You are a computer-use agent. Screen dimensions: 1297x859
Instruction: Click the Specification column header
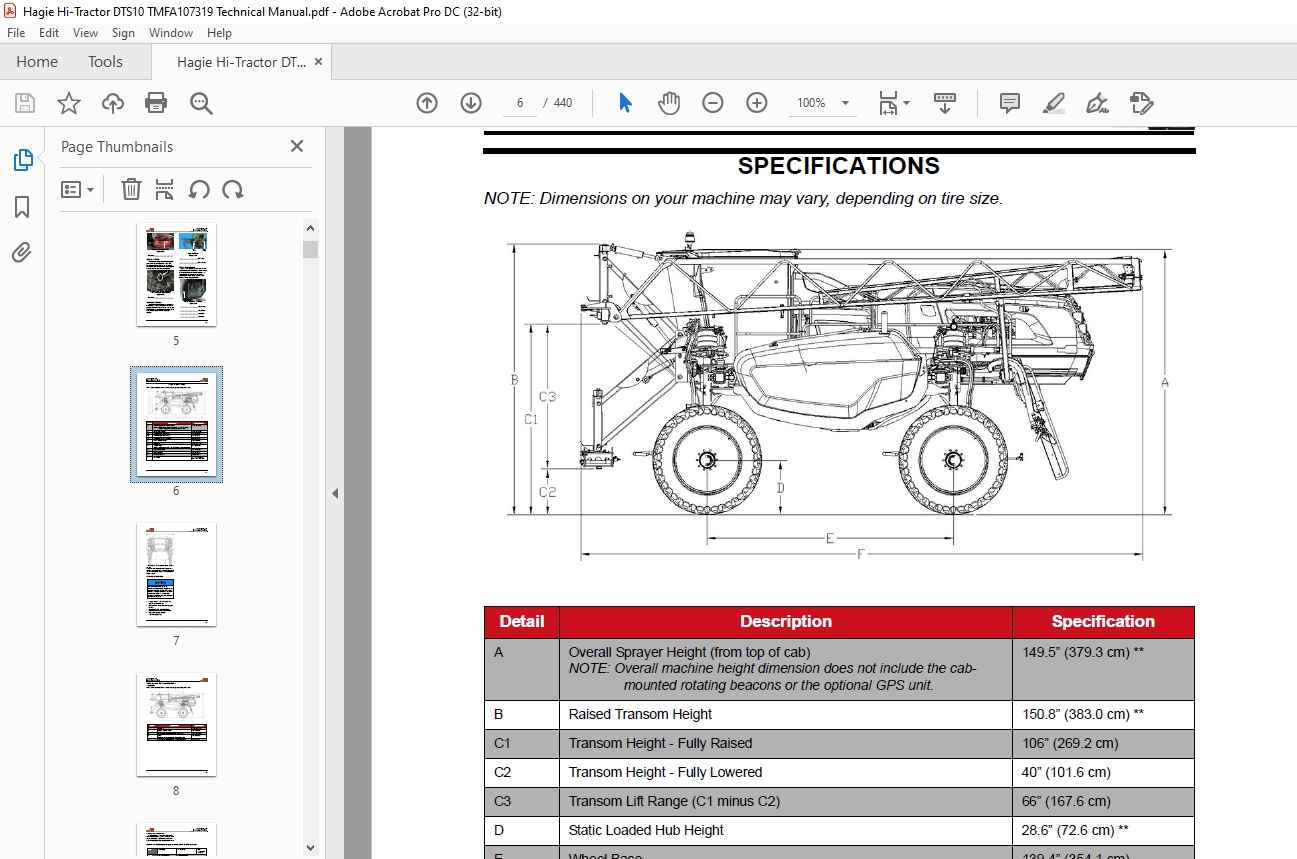1103,622
